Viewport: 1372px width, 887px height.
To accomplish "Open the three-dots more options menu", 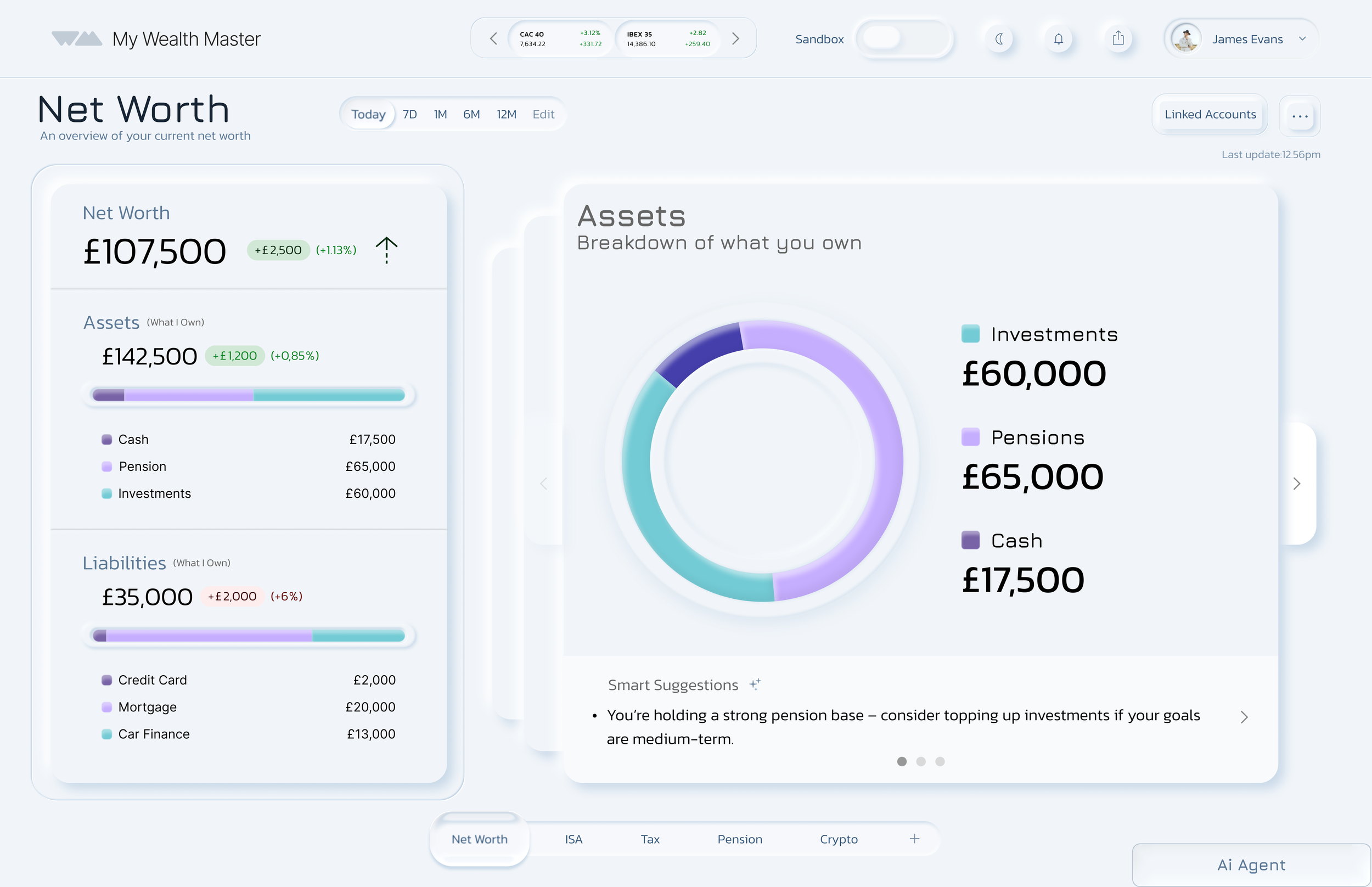I will (x=1300, y=116).
